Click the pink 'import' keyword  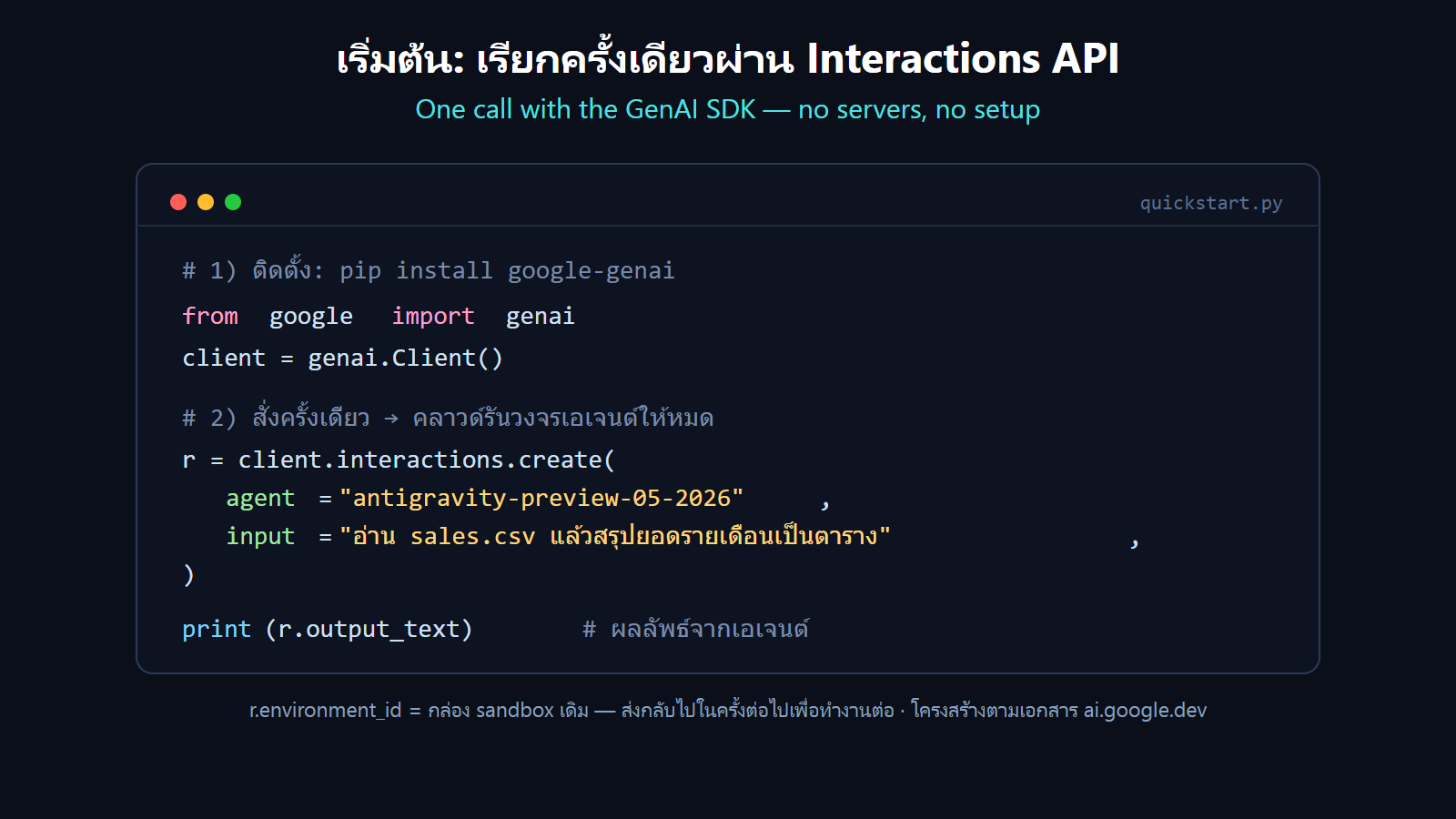click(x=433, y=316)
